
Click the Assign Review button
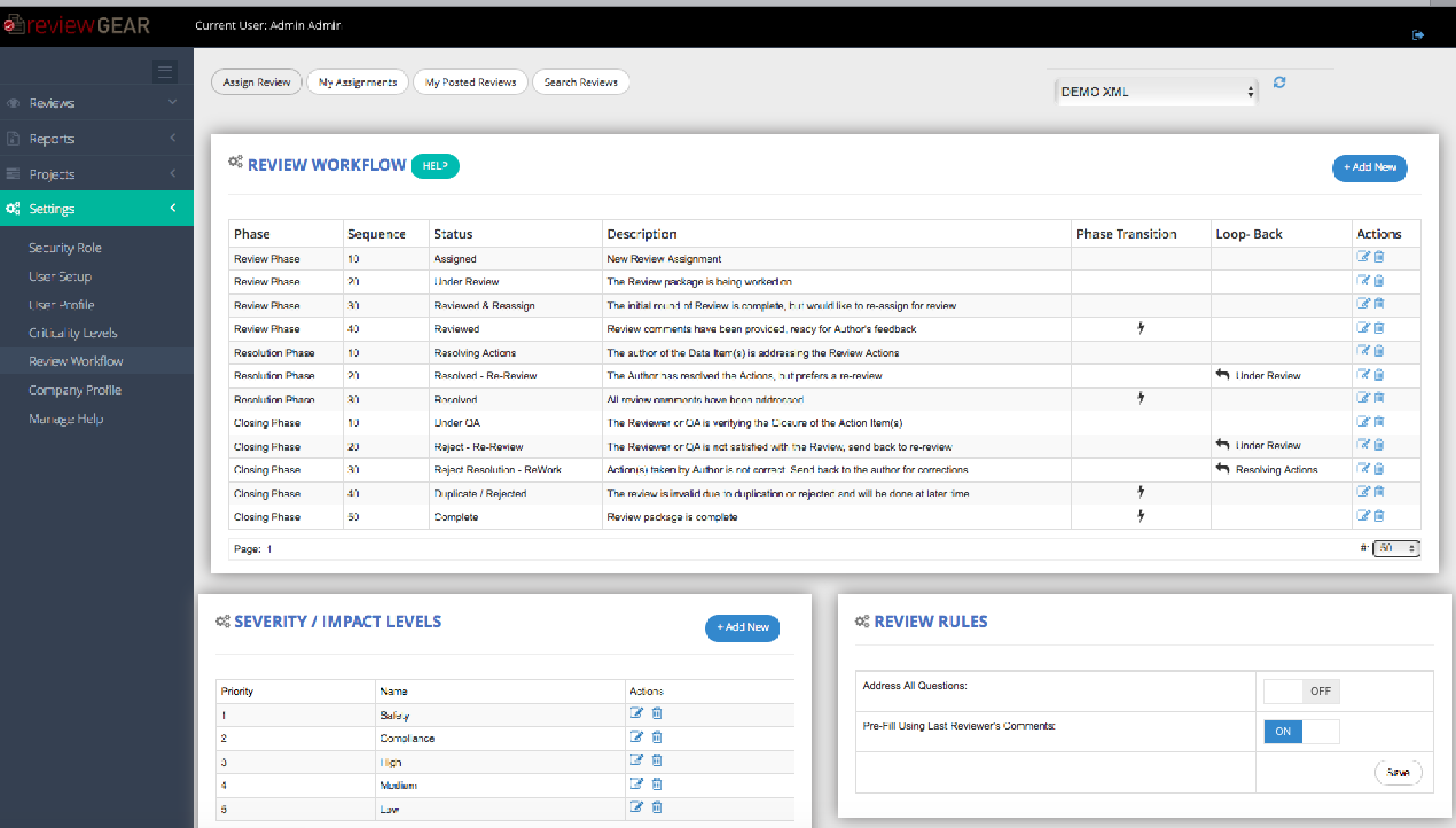click(x=257, y=82)
